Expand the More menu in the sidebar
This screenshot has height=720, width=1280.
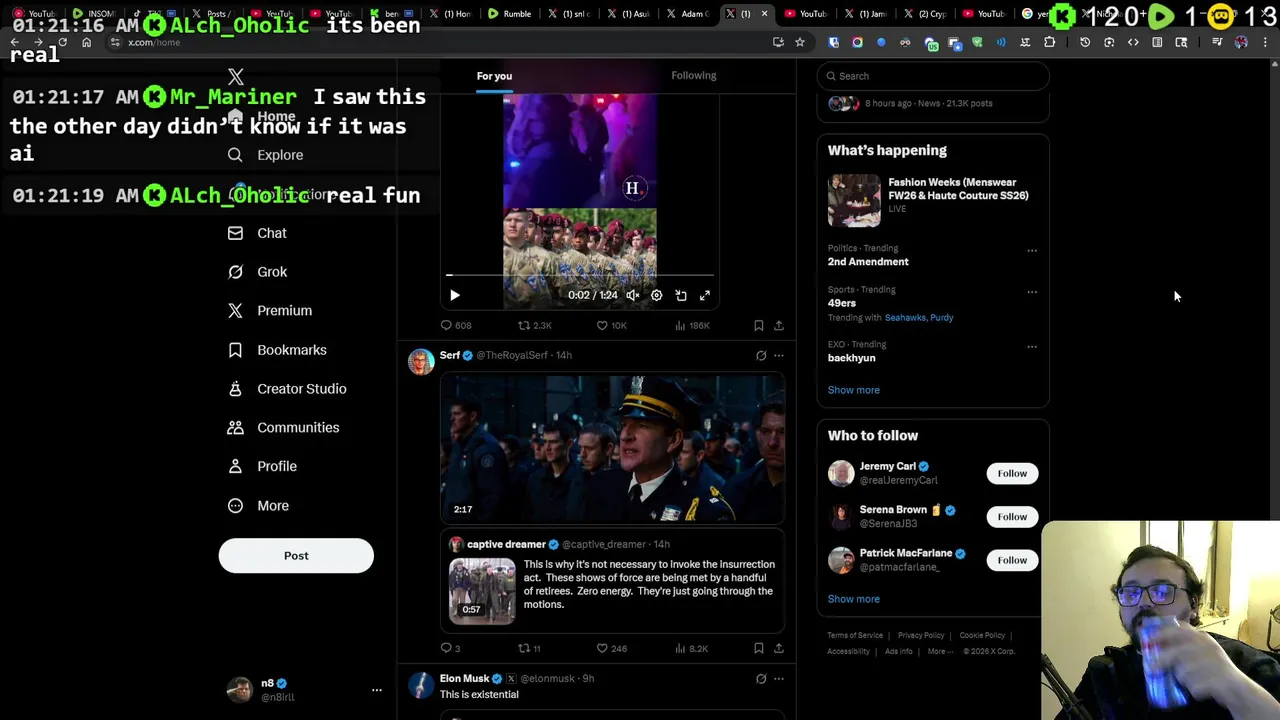click(258, 506)
